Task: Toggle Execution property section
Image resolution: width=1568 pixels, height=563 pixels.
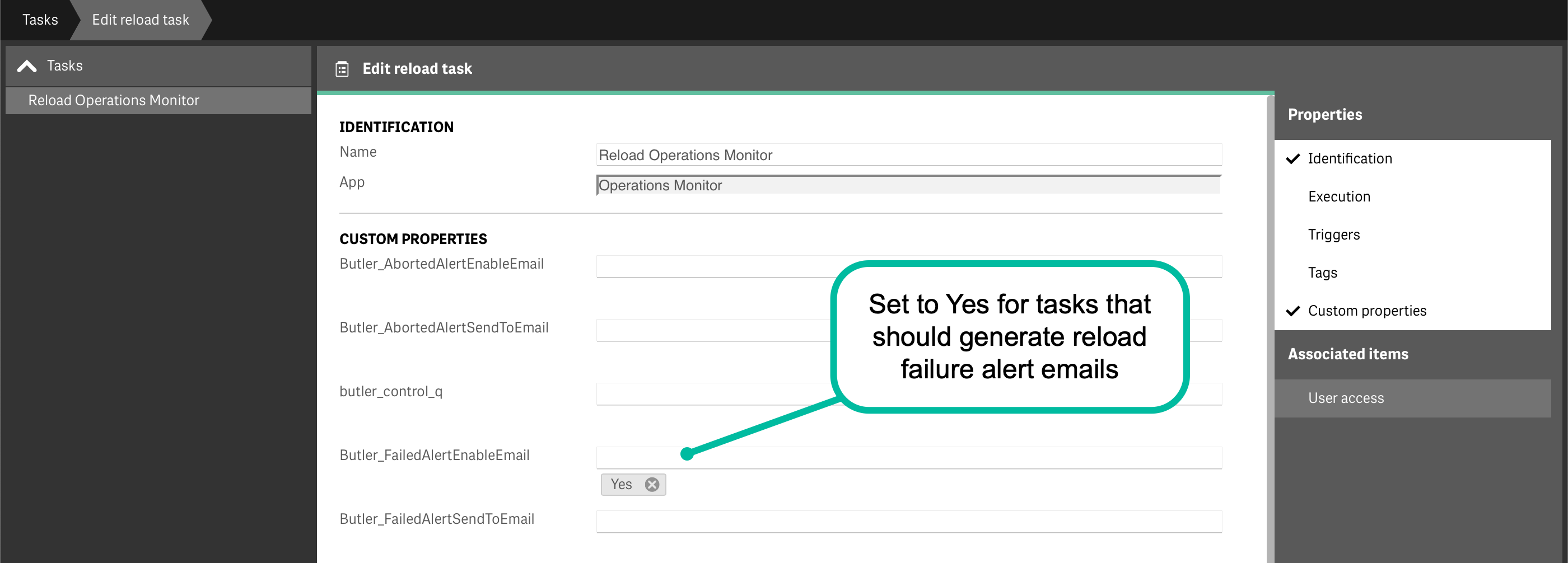Action: pyautogui.click(x=1412, y=196)
